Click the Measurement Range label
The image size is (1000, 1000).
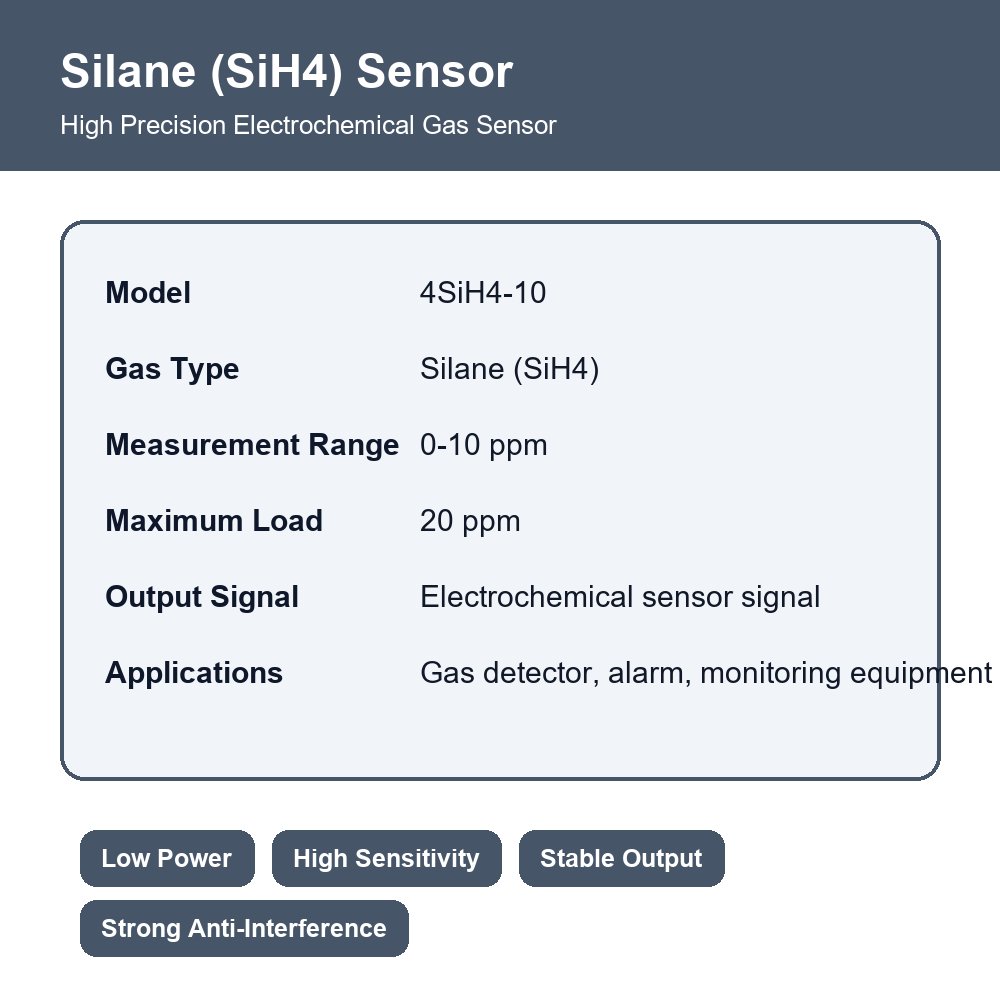coord(252,445)
